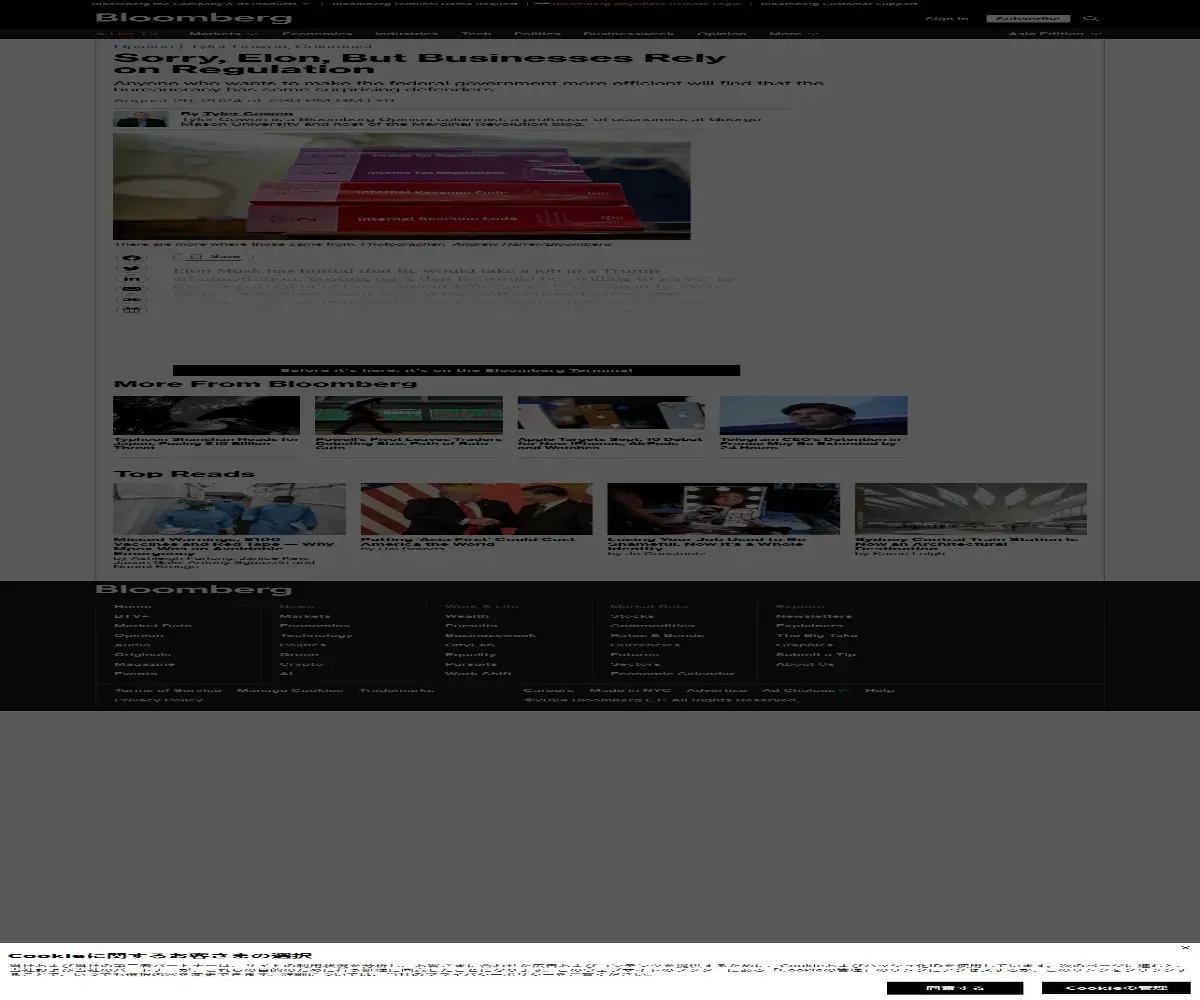Close the cookie banner with X
This screenshot has height=1000, width=1200.
pos(1185,947)
